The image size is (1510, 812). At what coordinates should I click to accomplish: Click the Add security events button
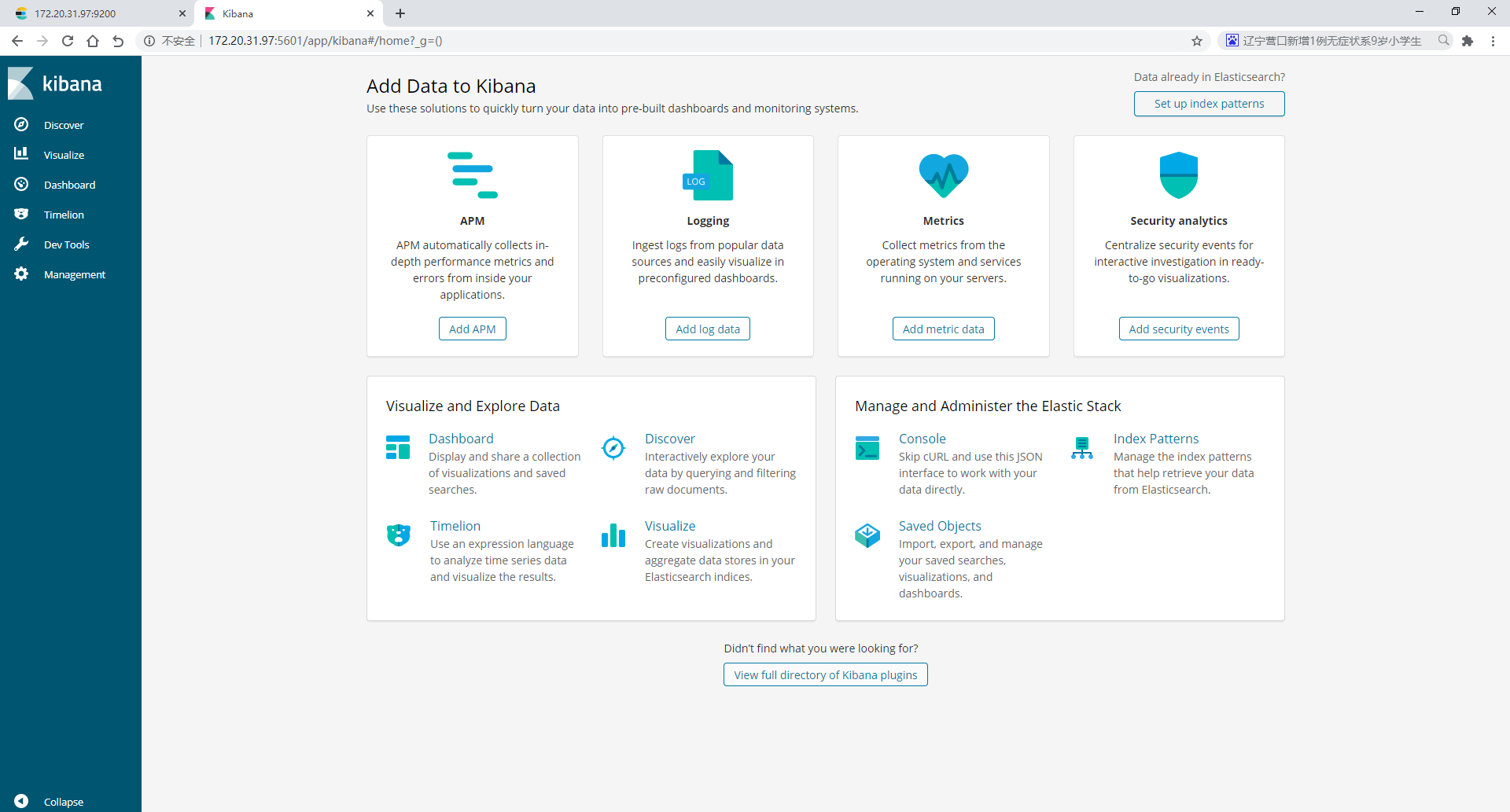pyautogui.click(x=1179, y=329)
